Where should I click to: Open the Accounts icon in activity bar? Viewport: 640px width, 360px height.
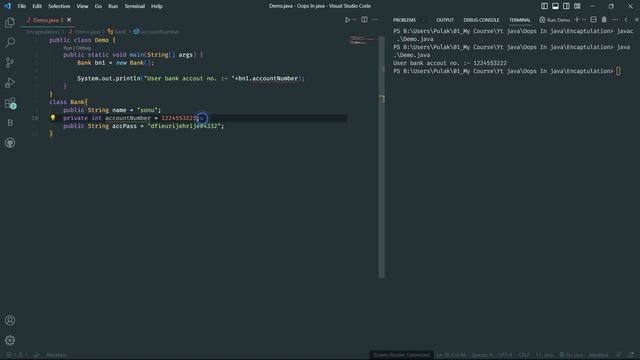(x=10, y=320)
